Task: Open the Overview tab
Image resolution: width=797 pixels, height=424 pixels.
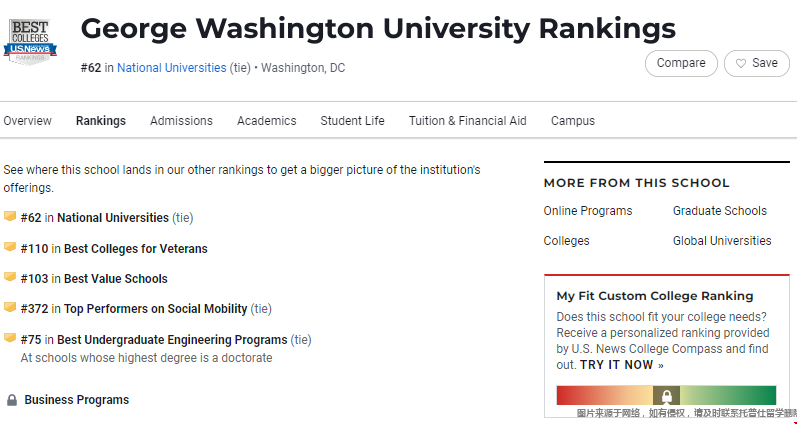Action: point(27,121)
